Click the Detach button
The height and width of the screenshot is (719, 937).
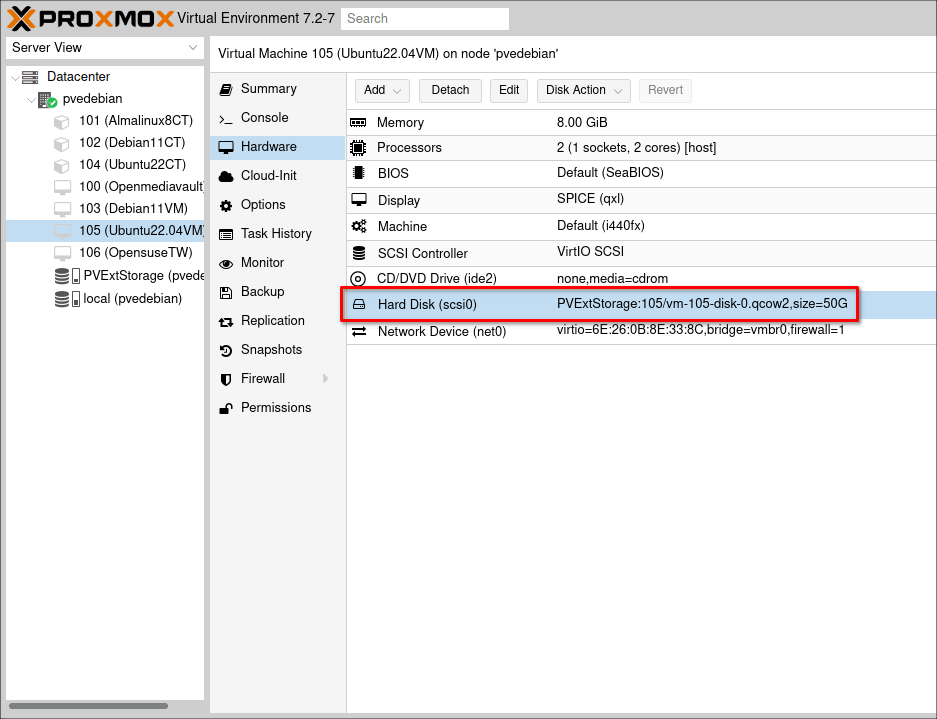click(450, 91)
